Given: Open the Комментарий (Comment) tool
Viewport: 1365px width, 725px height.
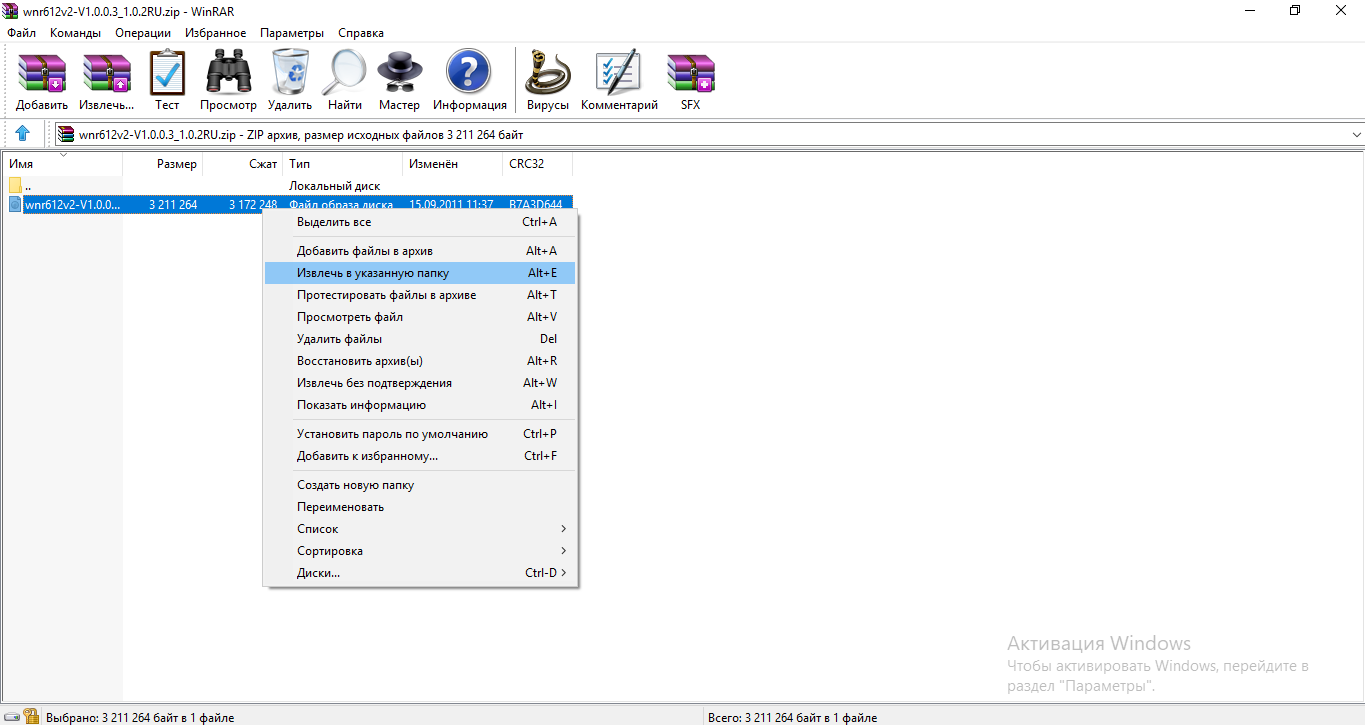Looking at the screenshot, I should [619, 80].
